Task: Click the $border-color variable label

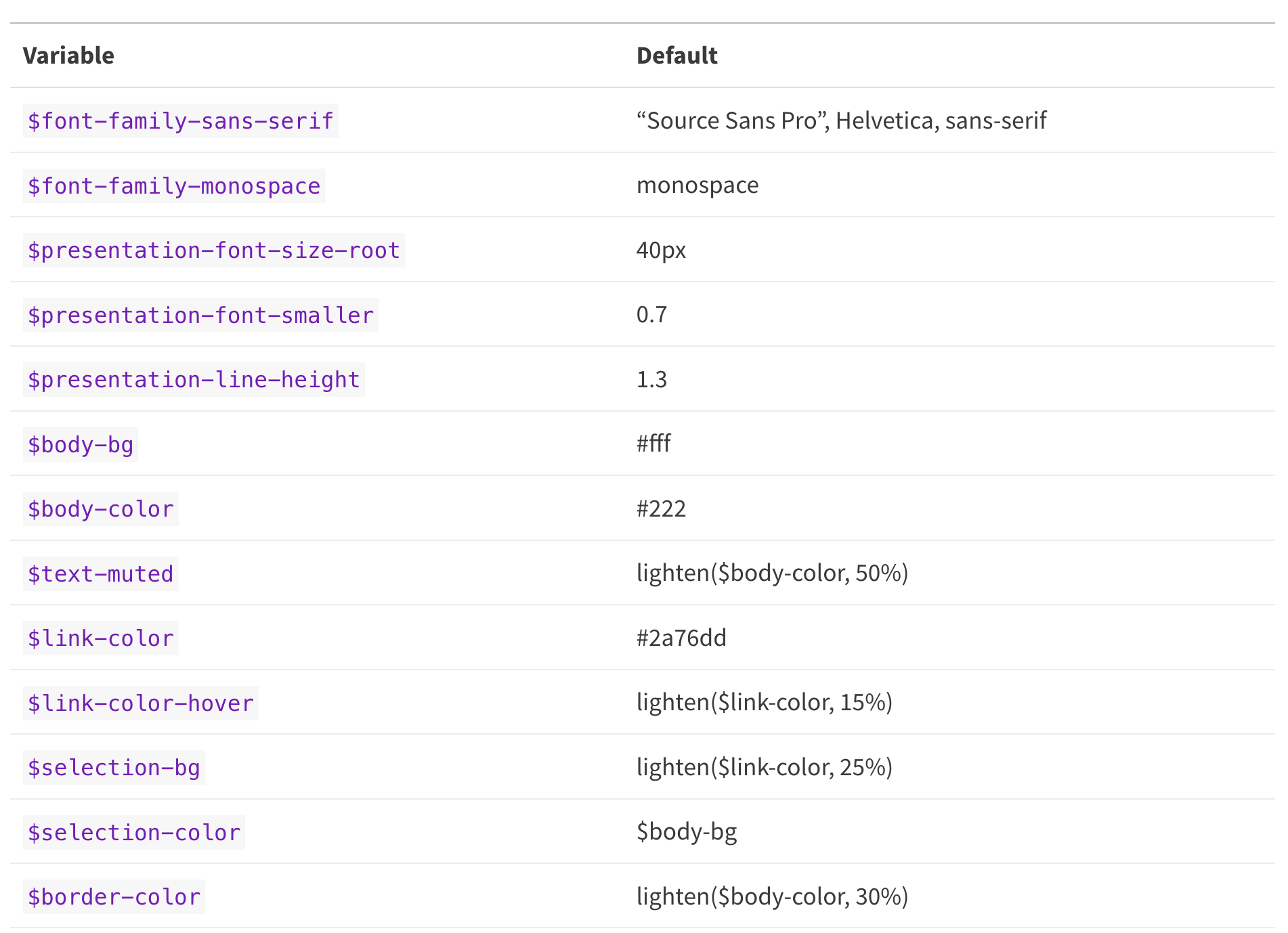Action: click(x=114, y=897)
